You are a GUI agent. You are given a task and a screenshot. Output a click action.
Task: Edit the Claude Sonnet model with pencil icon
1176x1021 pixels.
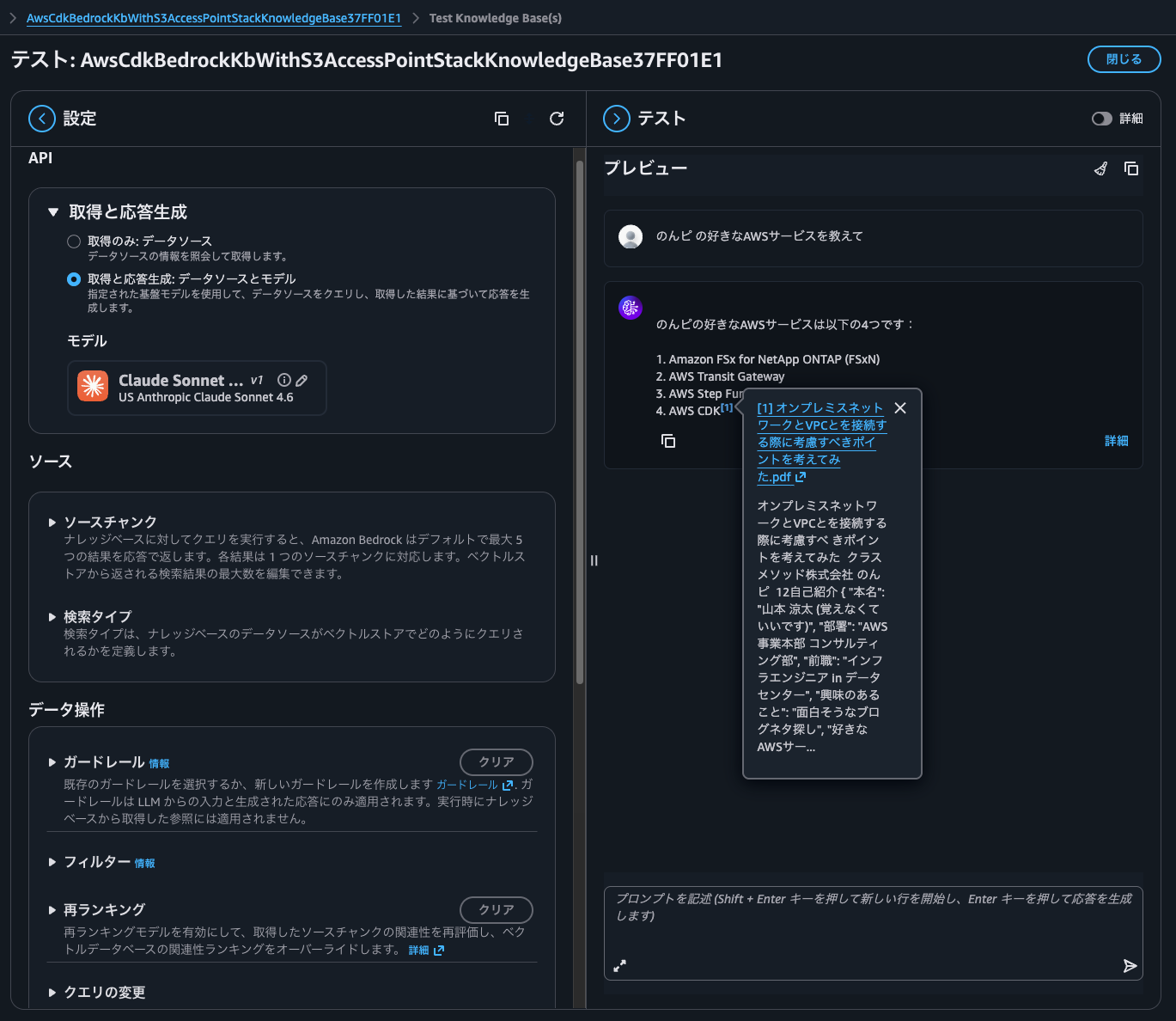(x=302, y=379)
